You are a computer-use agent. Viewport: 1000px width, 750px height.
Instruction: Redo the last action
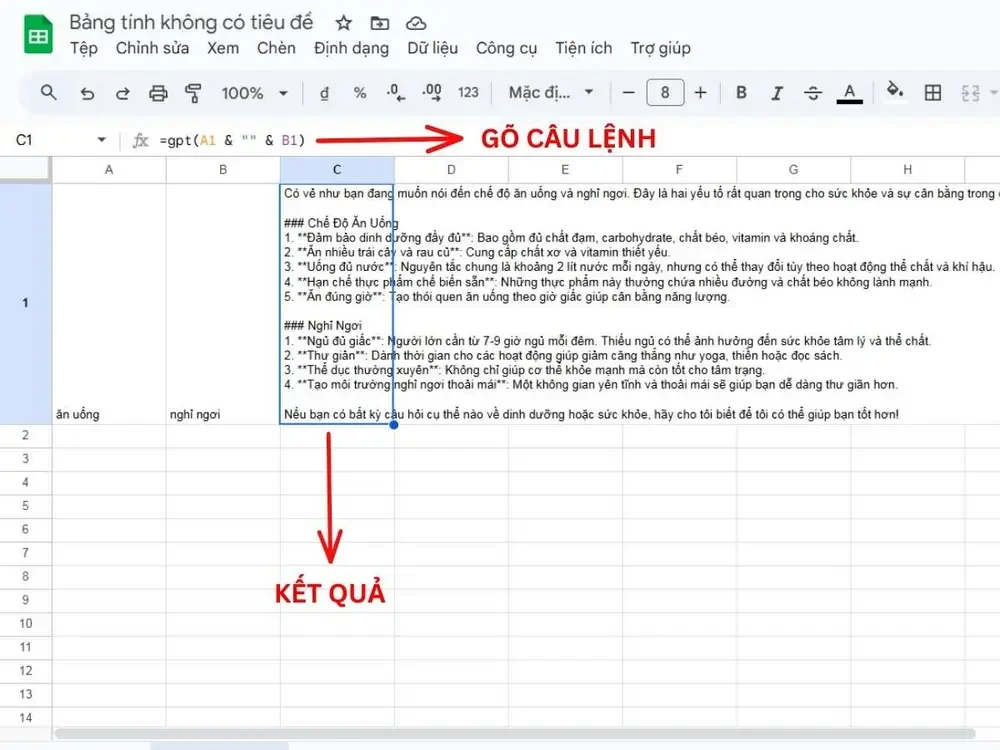122,93
